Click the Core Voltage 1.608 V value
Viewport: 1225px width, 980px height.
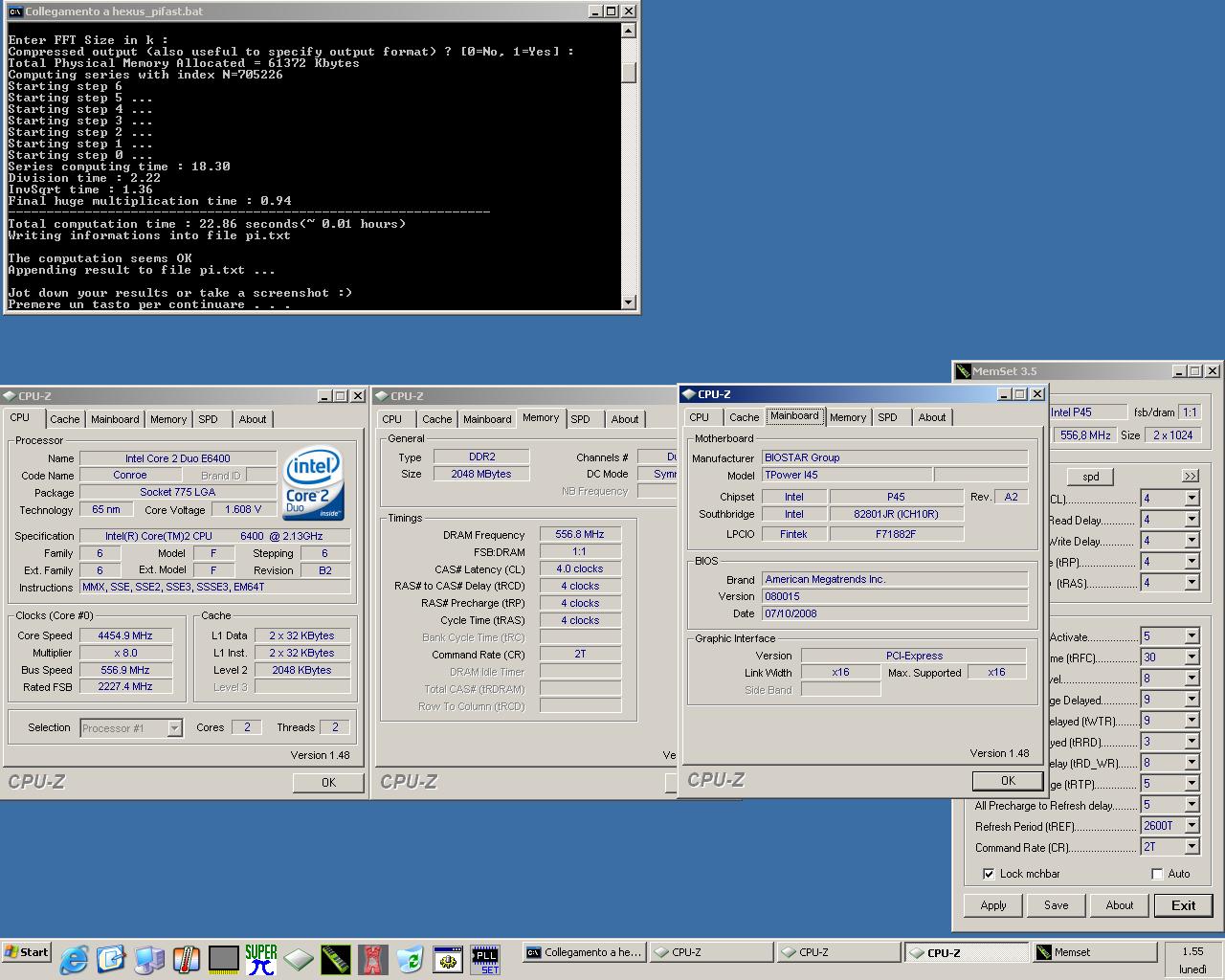click(x=243, y=509)
